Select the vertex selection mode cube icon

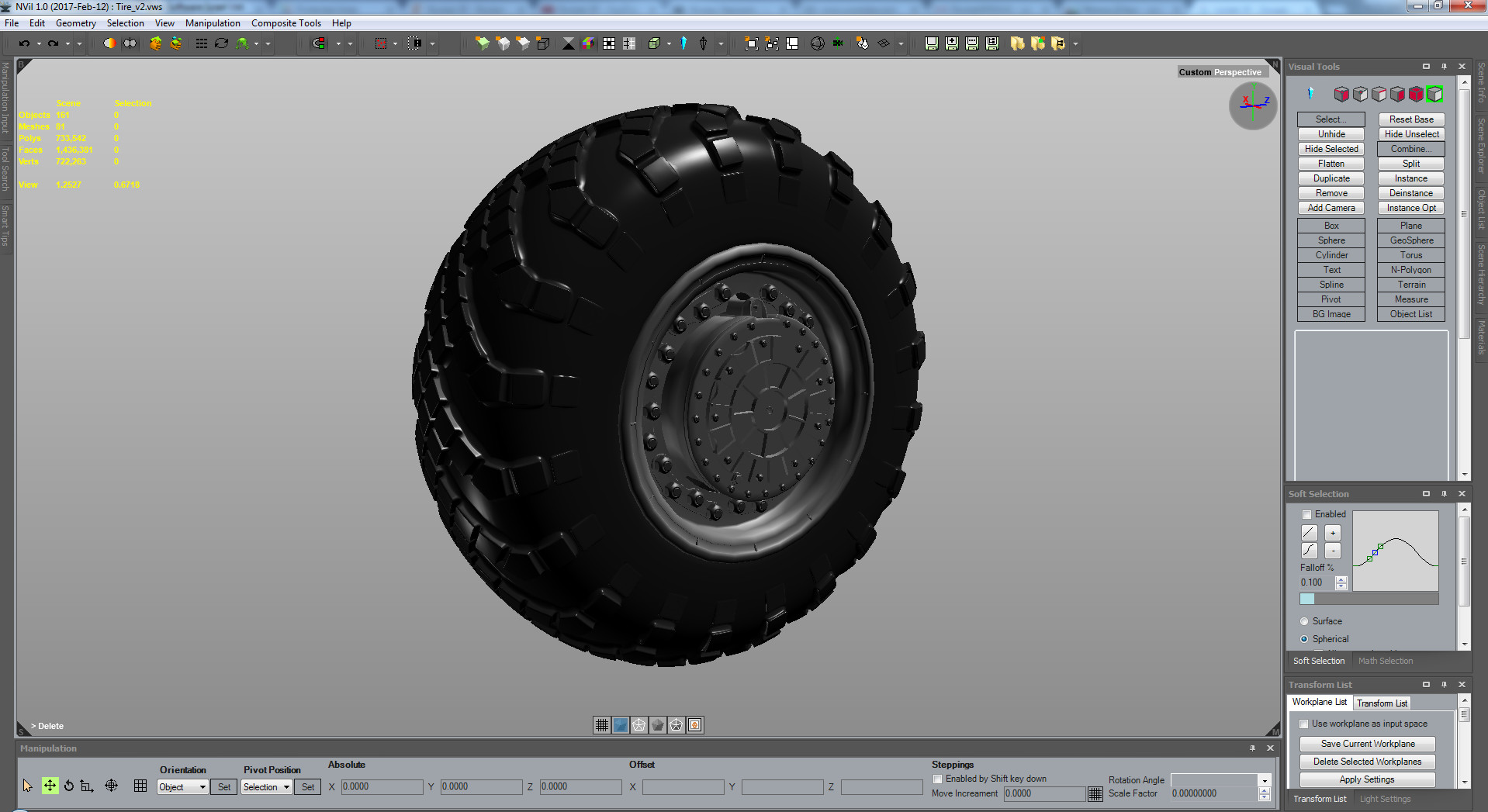1360,93
